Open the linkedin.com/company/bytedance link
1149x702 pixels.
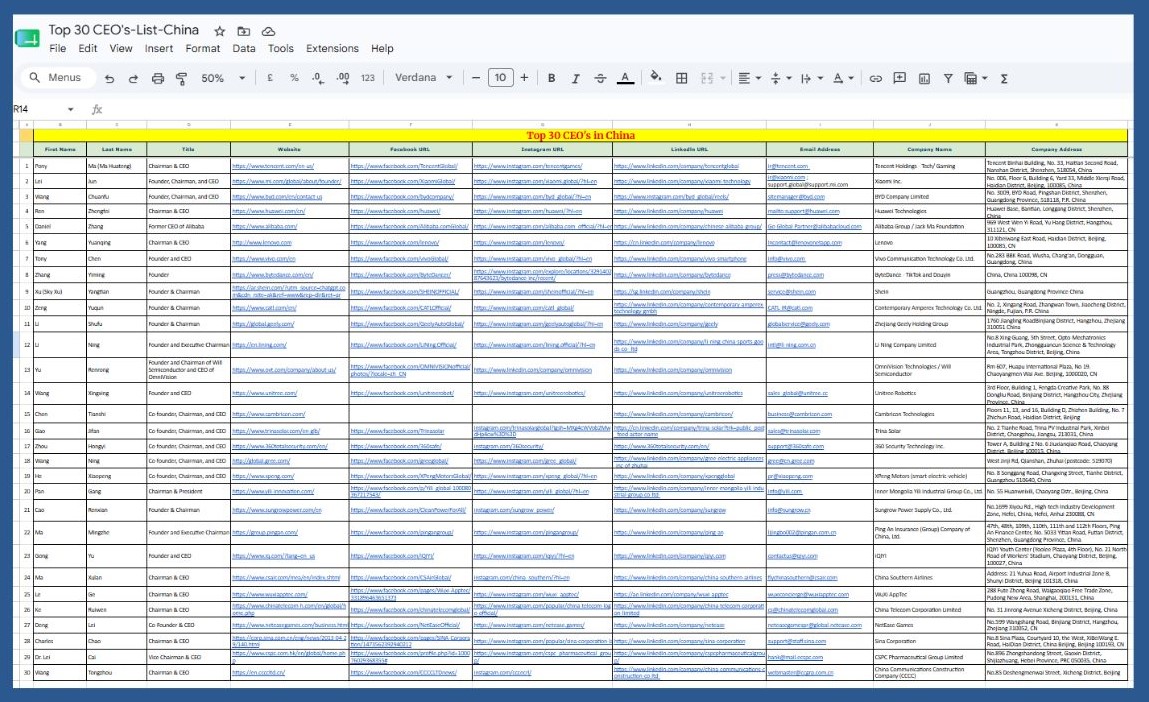click(x=672, y=275)
